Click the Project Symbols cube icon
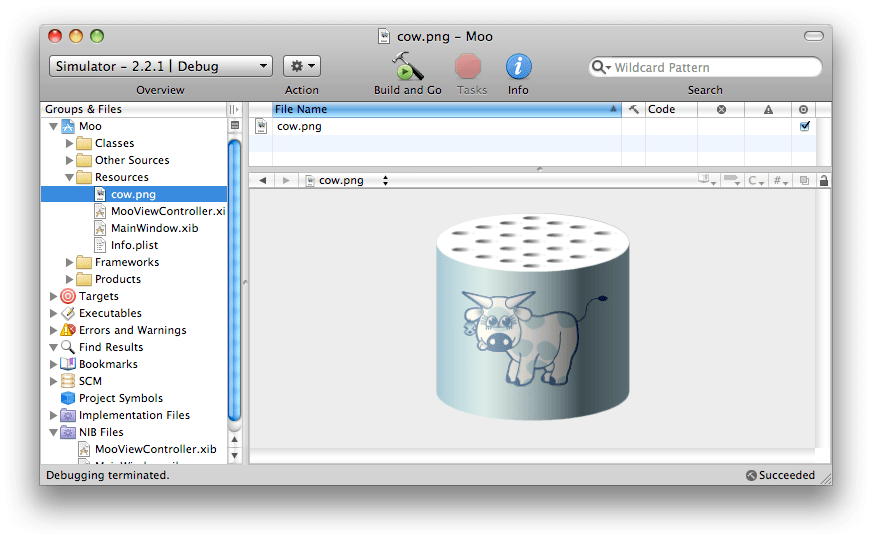Image resolution: width=872 pixels, height=540 pixels. coord(68,398)
